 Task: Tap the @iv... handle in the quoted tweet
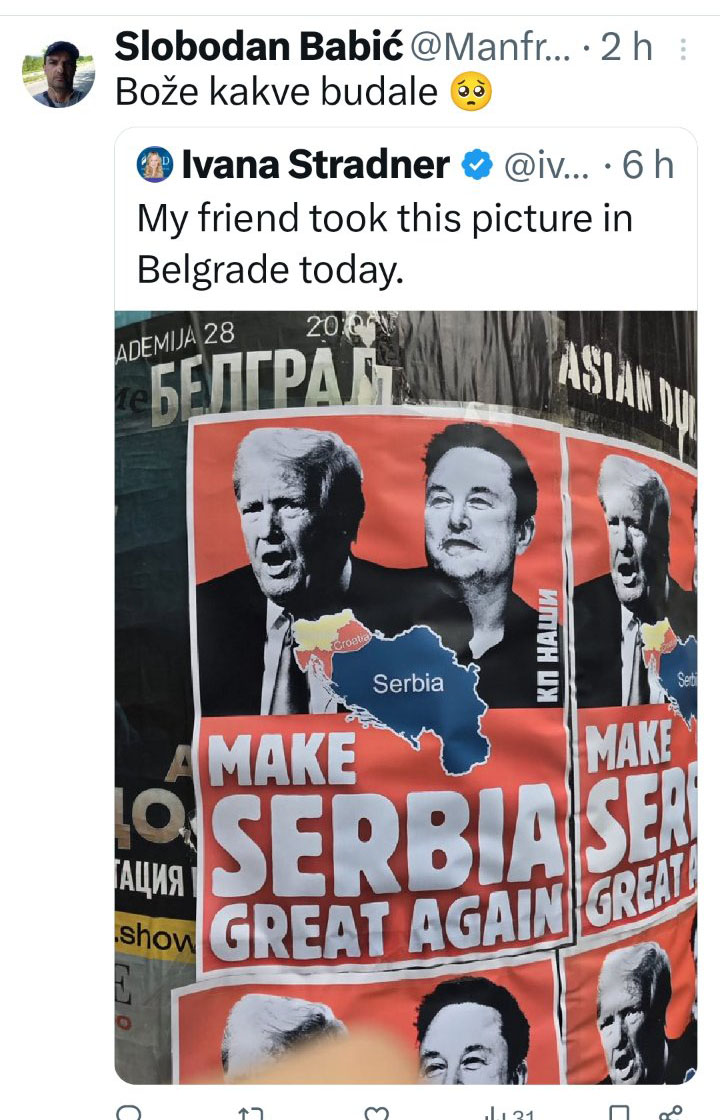click(546, 166)
